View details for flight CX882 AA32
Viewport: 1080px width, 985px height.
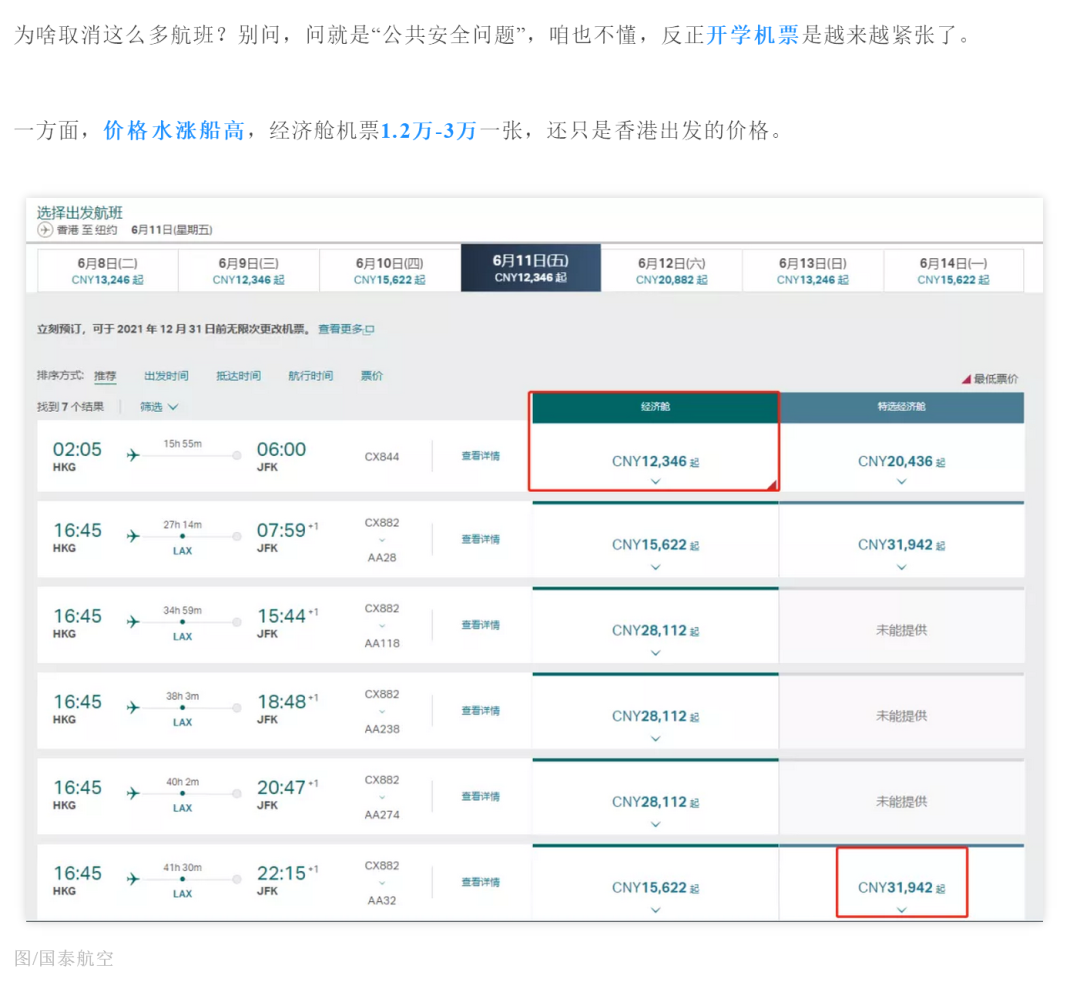point(481,882)
